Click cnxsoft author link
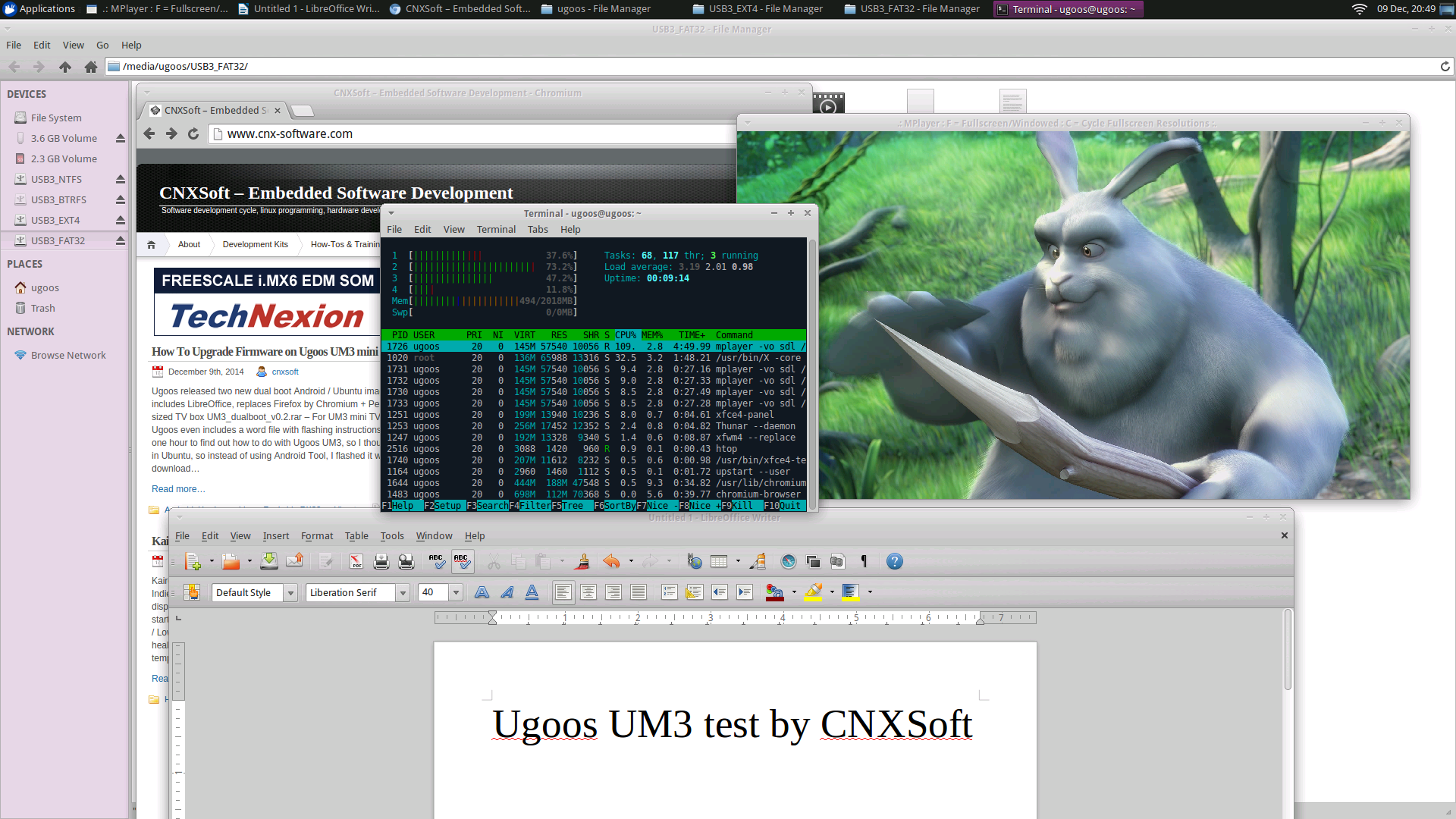 [285, 372]
